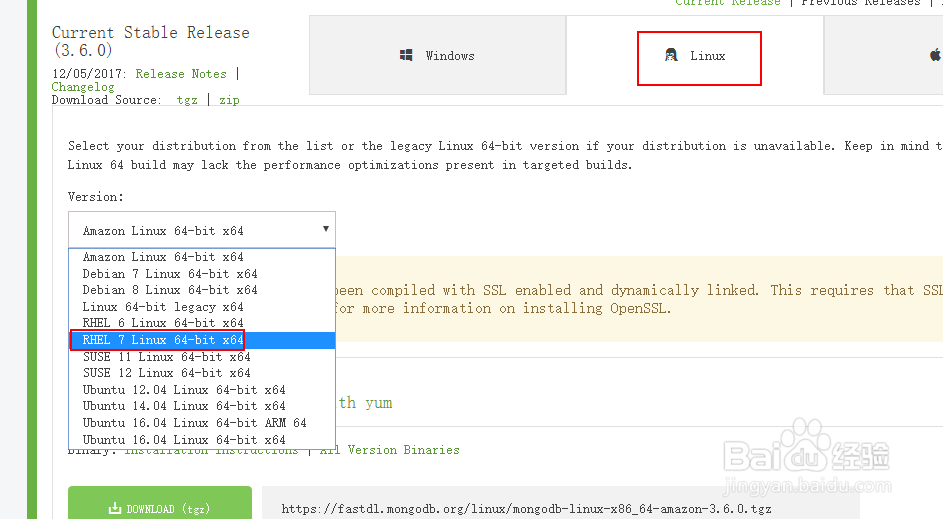Viewport: 943px width, 519px height.
Task: Select Debian 8 Linux 64-bit x64
Action: tap(170, 290)
